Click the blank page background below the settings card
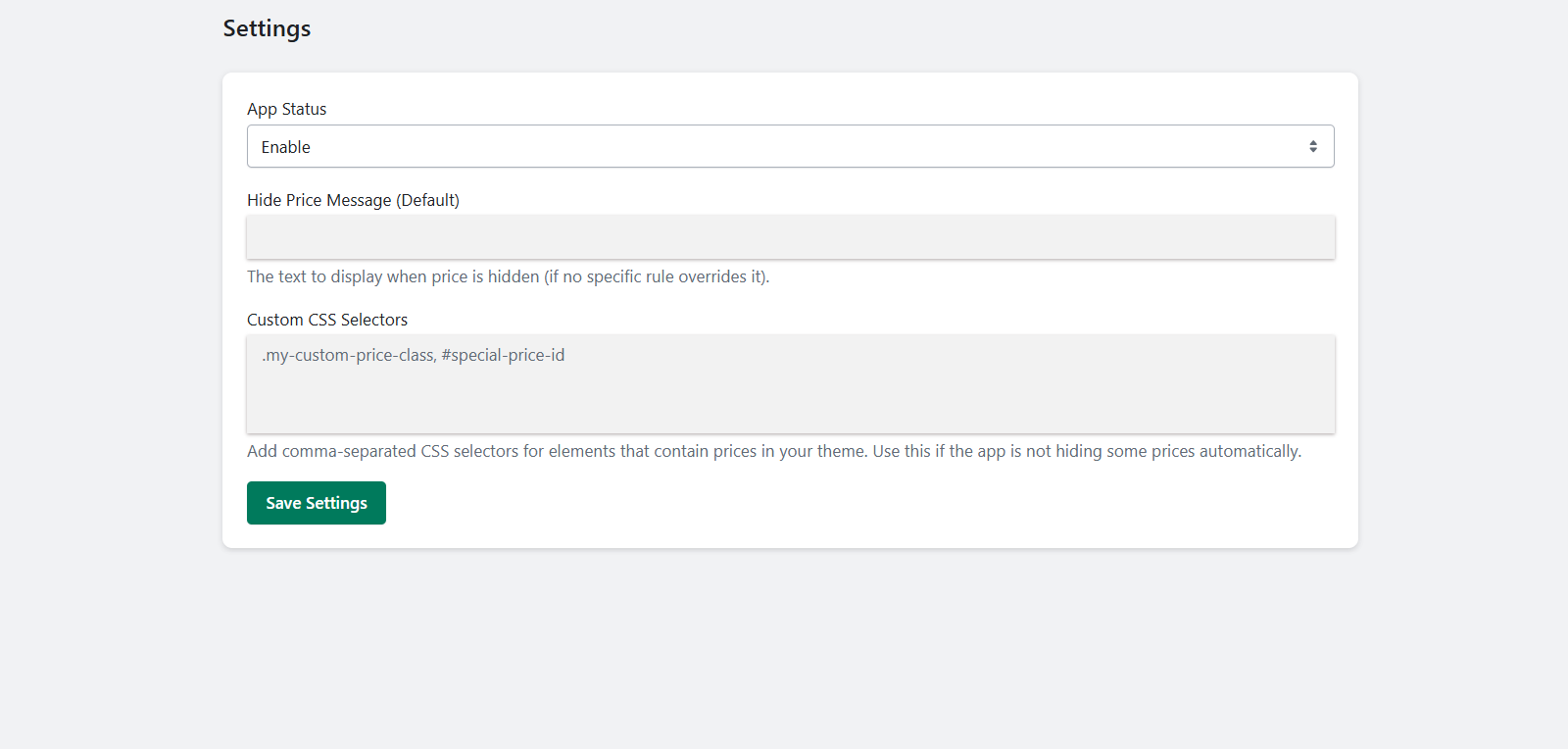Viewport: 1568px width, 749px height. (x=784, y=647)
